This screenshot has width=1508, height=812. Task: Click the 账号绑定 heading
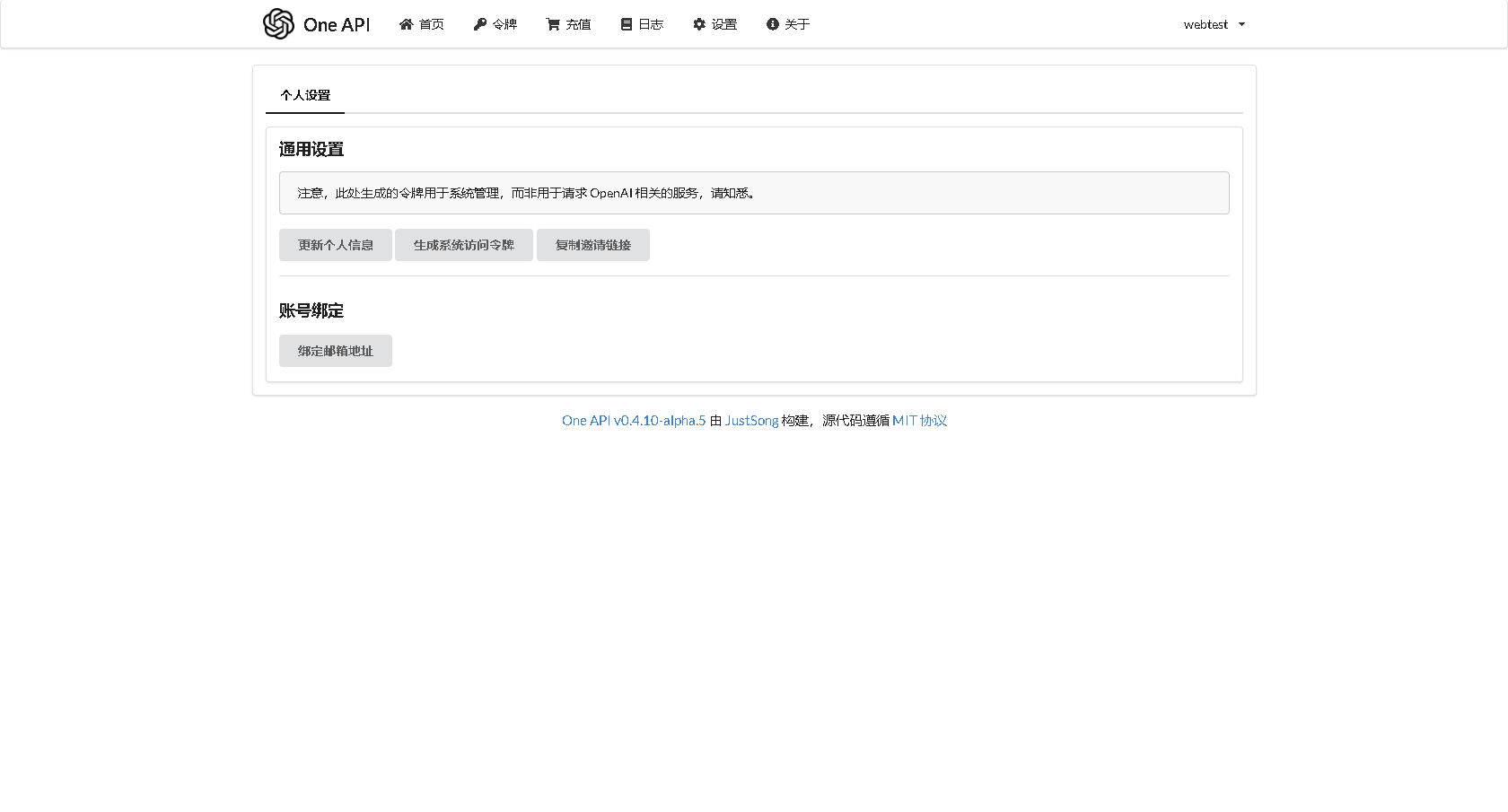[x=311, y=310]
